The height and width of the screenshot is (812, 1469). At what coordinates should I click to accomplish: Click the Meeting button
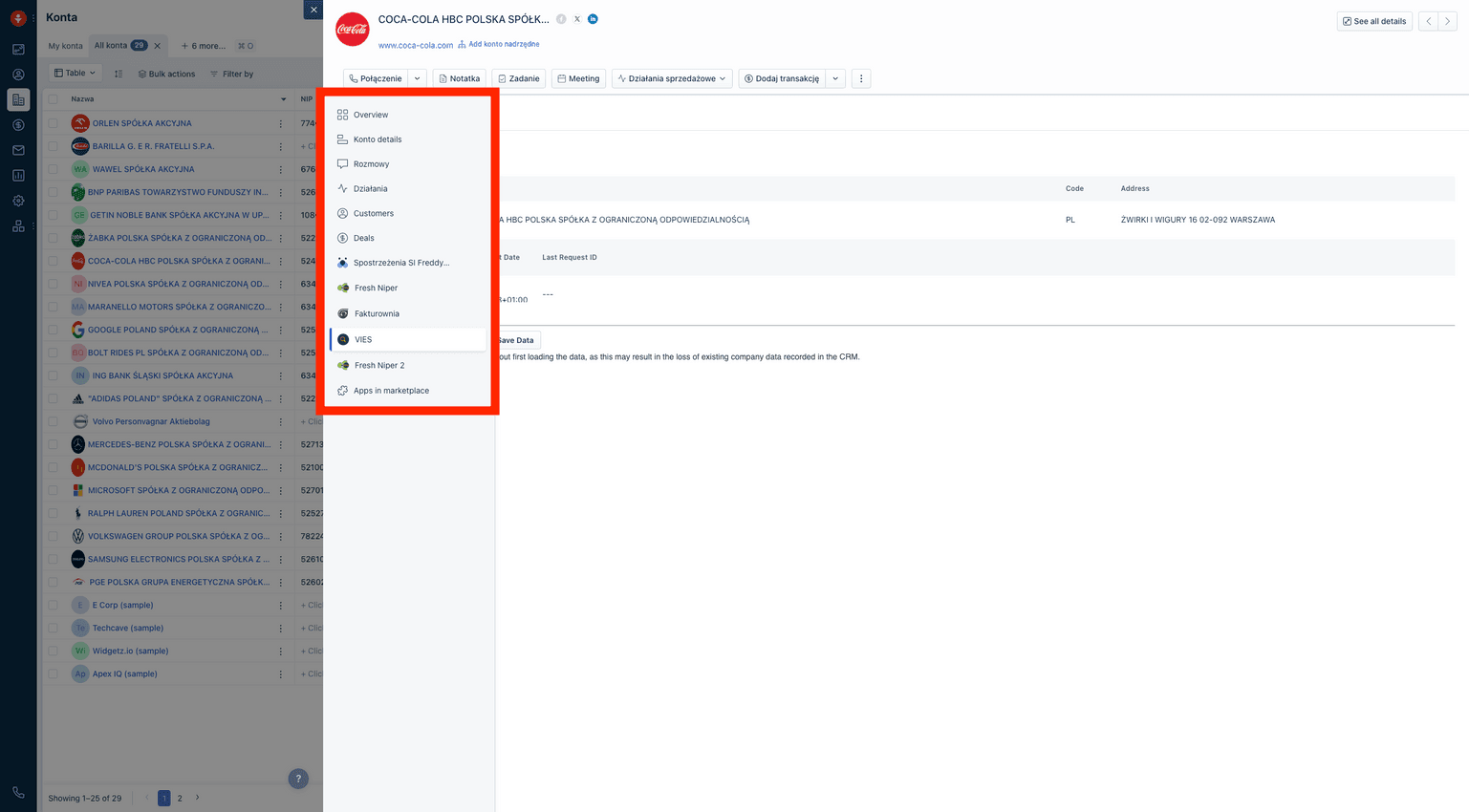tap(578, 78)
